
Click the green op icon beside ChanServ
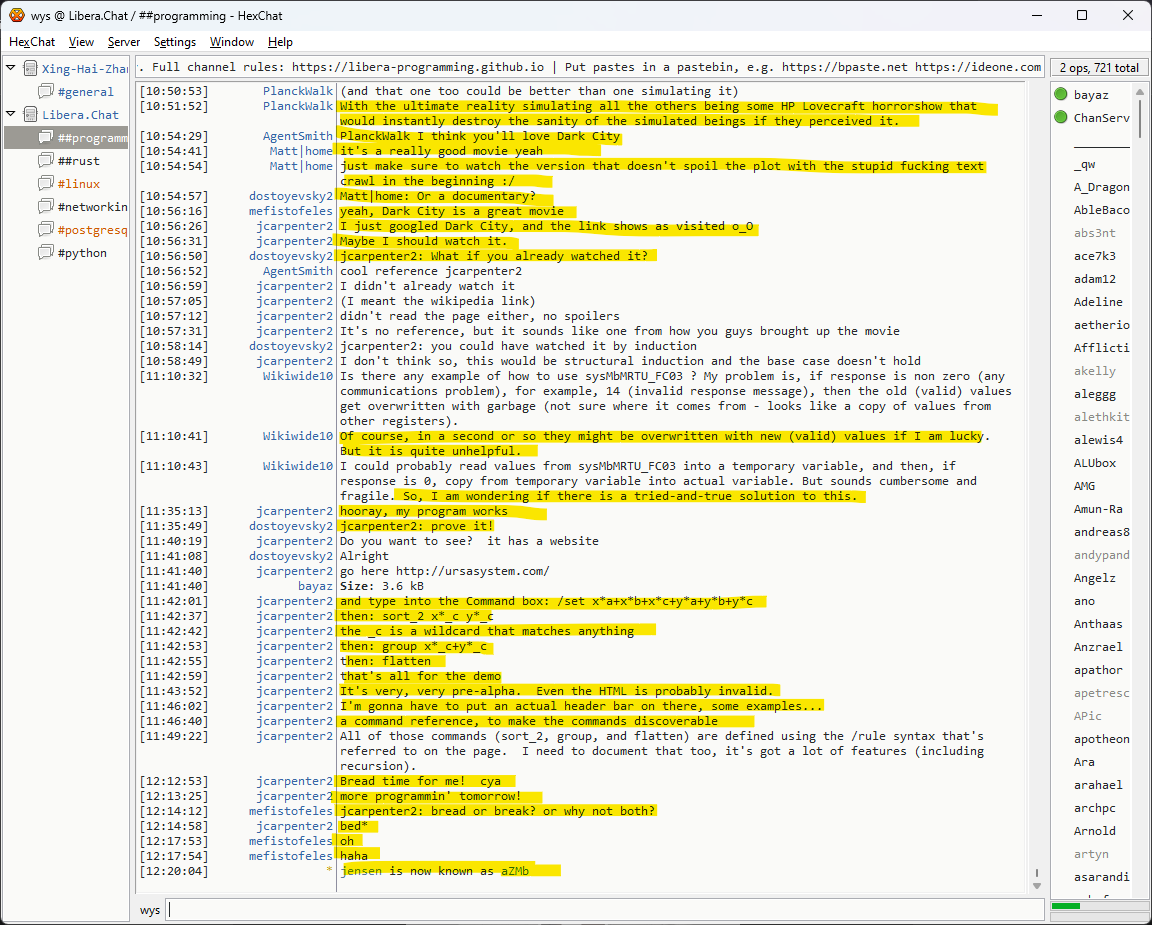(x=1061, y=118)
